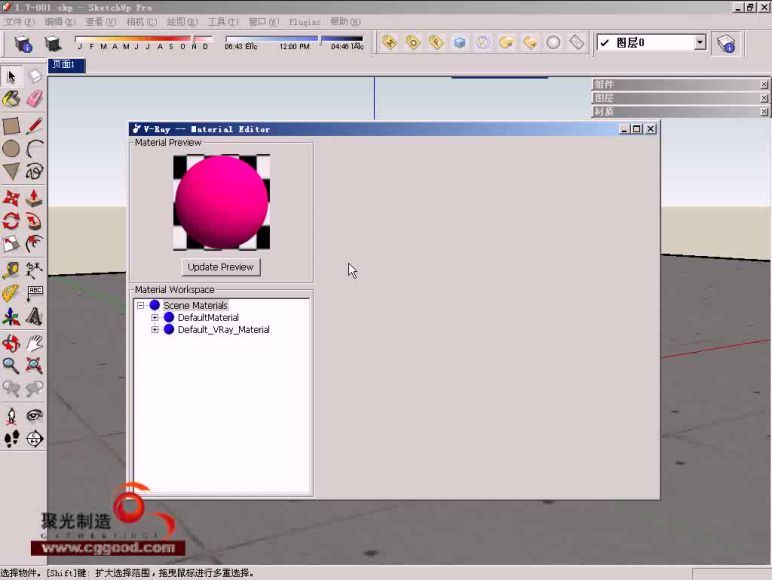The height and width of the screenshot is (580, 772).
Task: Select the Protractor tool
Action: click(11, 293)
